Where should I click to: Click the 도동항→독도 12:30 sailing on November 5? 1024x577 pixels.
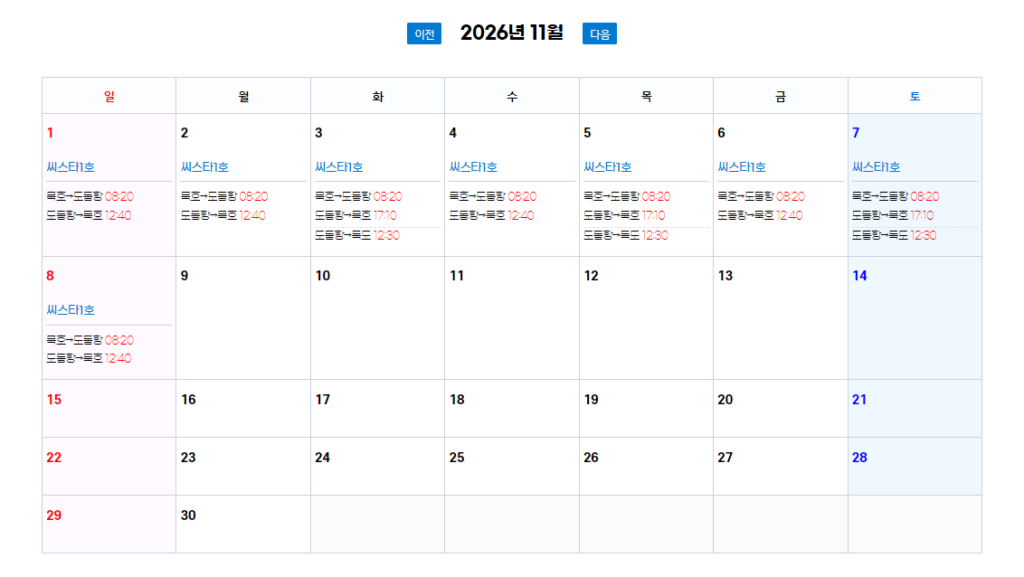[x=626, y=236]
